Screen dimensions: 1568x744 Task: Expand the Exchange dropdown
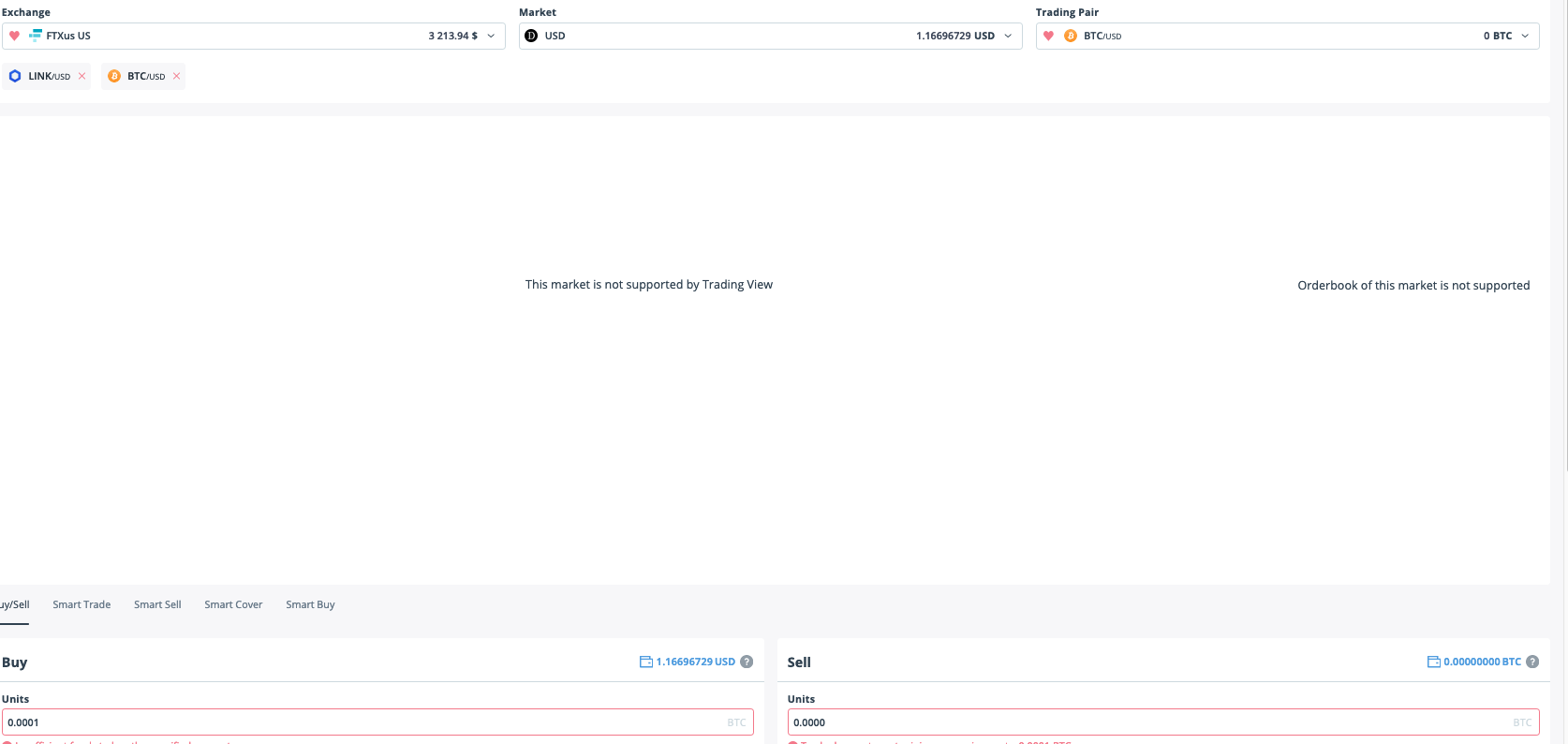[x=491, y=36]
